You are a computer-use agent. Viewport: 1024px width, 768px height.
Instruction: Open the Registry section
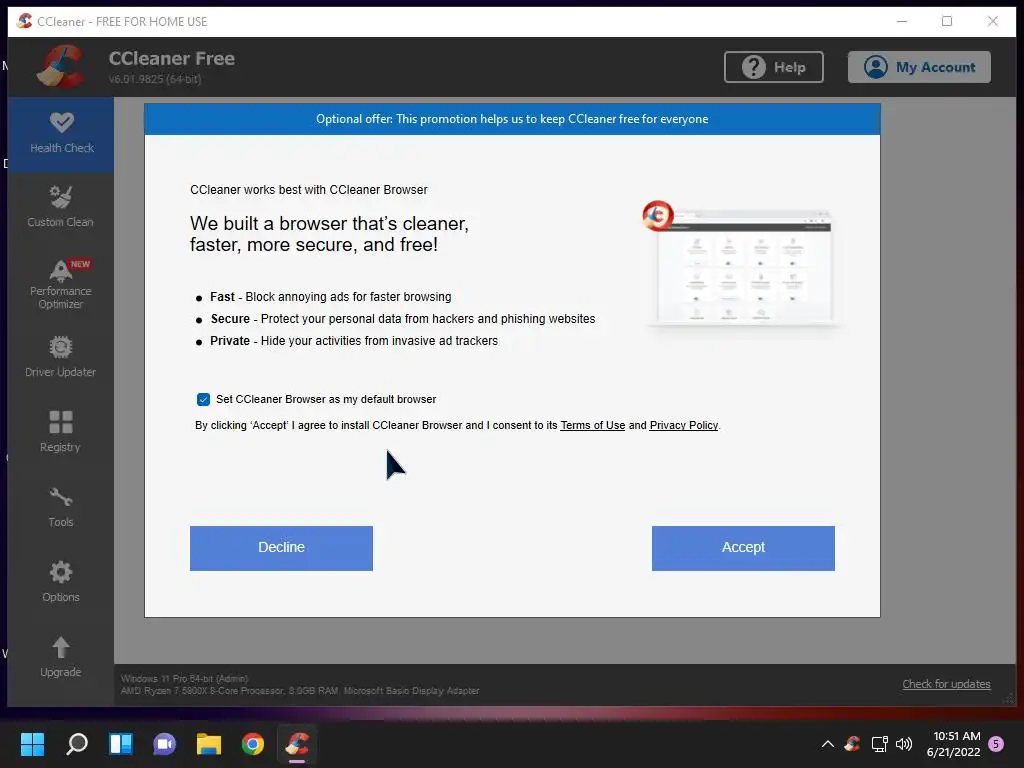[61, 432]
